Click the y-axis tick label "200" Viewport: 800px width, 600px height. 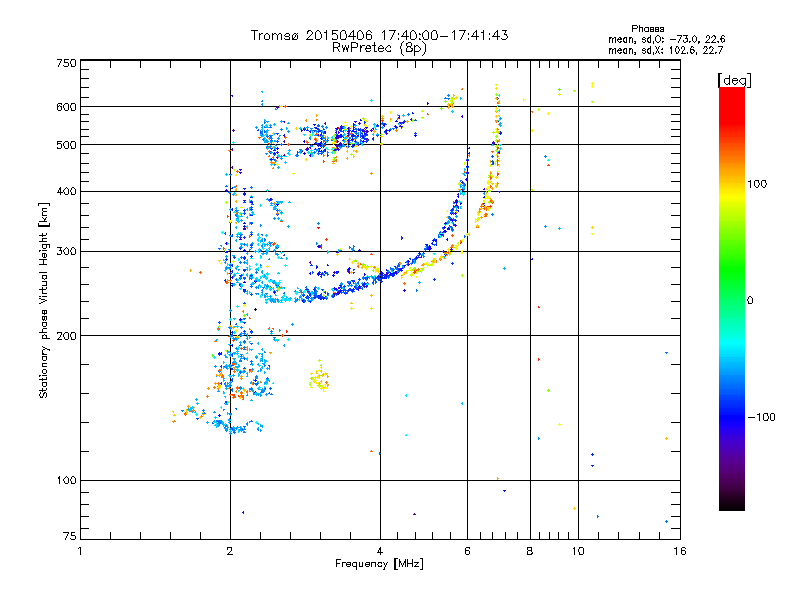click(66, 336)
